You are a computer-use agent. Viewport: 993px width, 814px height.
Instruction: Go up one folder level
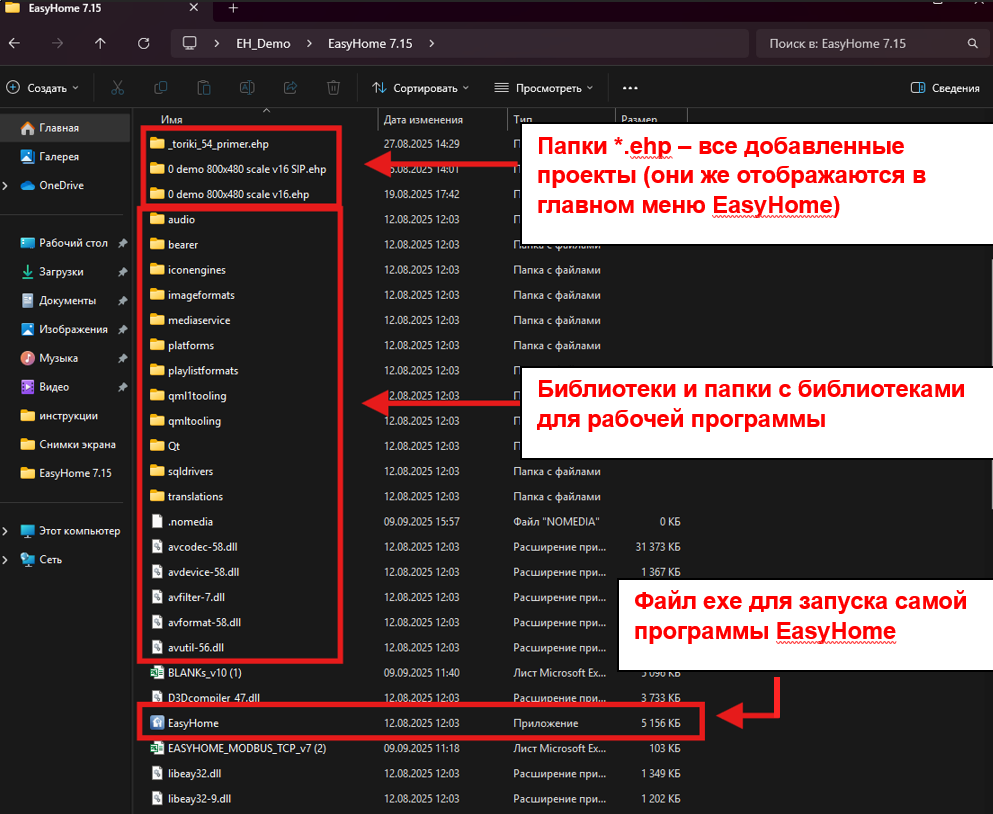[100, 44]
